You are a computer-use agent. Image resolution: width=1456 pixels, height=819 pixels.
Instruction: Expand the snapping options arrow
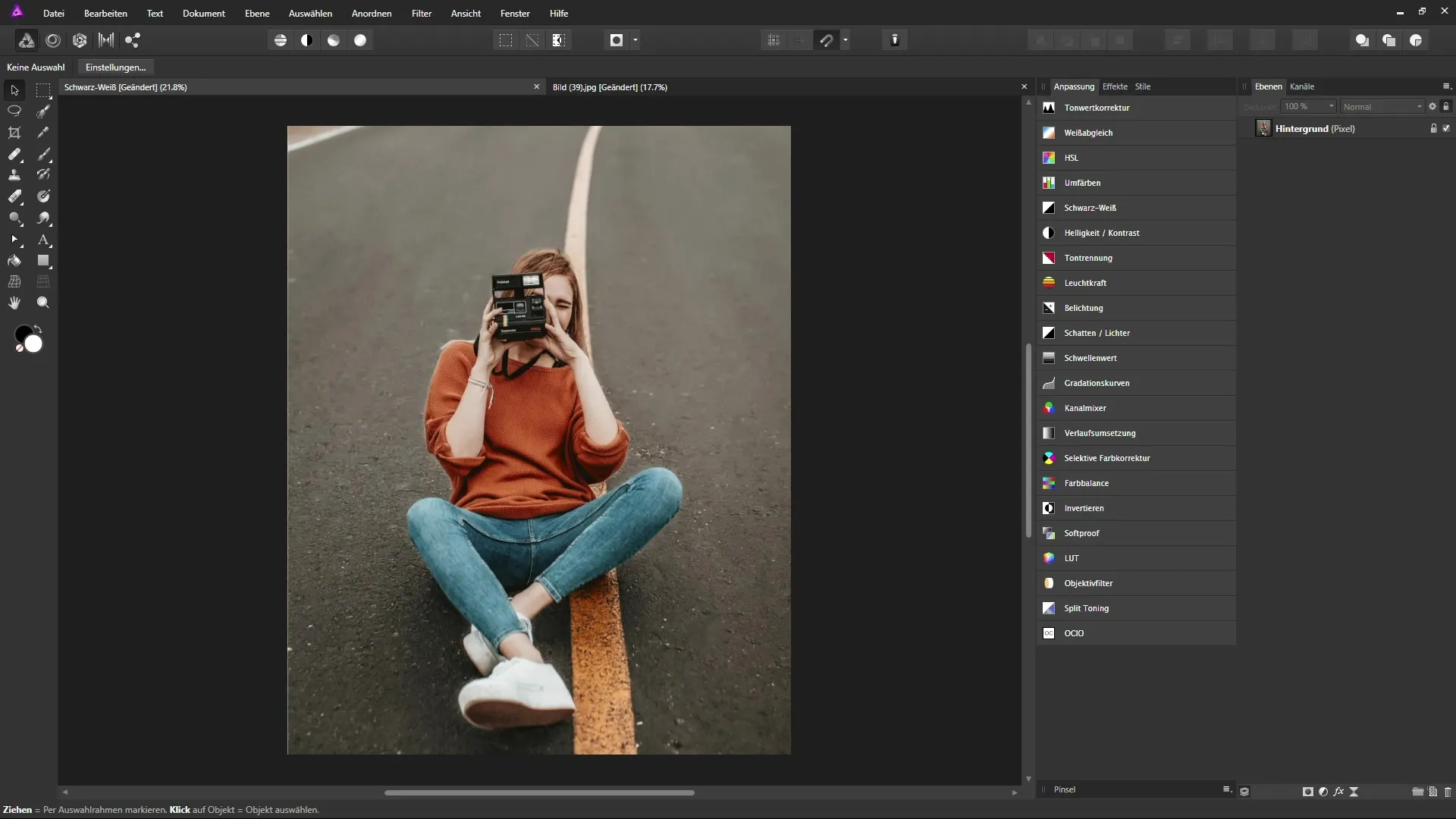[846, 40]
